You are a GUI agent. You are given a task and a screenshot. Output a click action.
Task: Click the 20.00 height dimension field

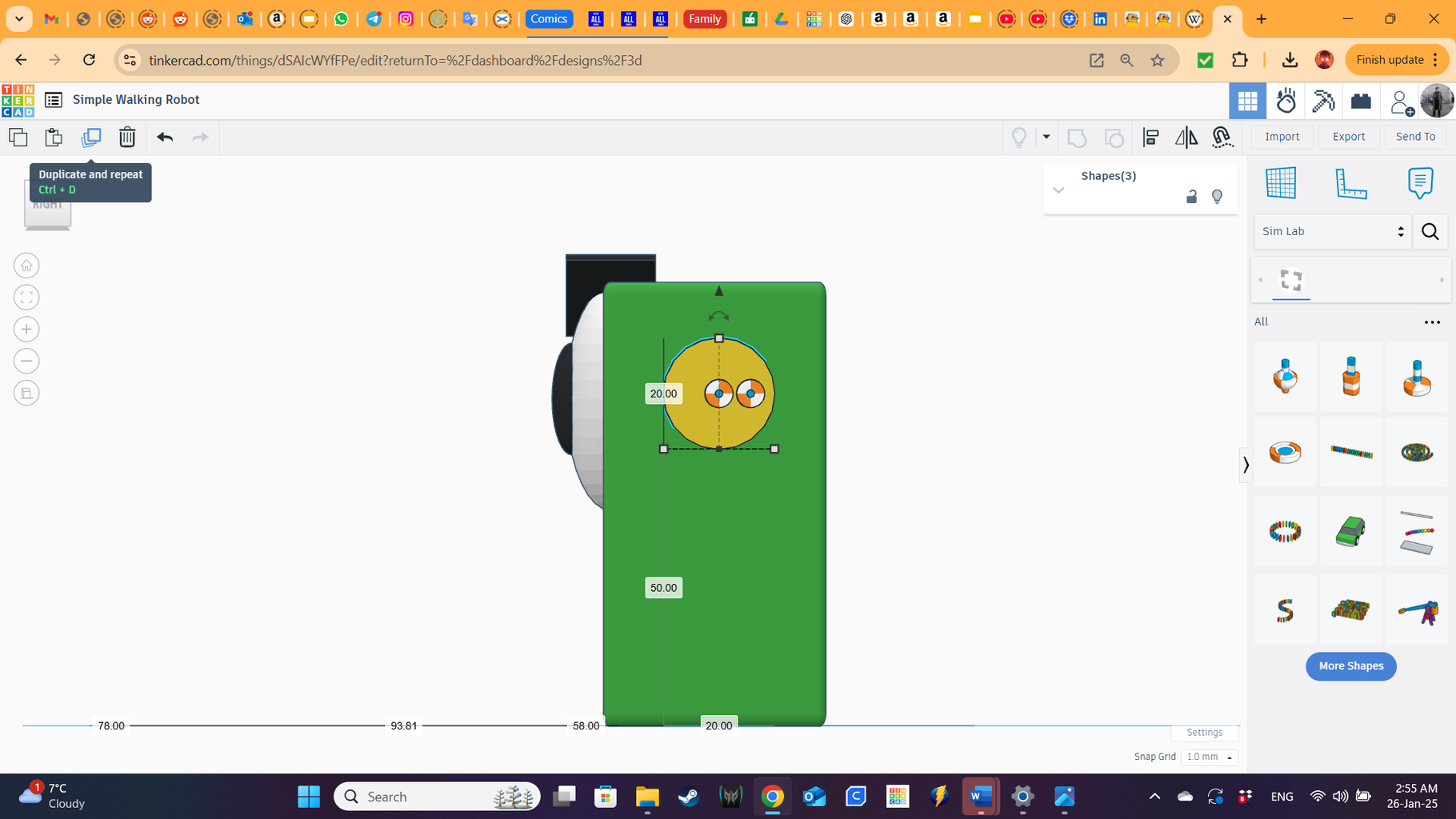click(663, 394)
